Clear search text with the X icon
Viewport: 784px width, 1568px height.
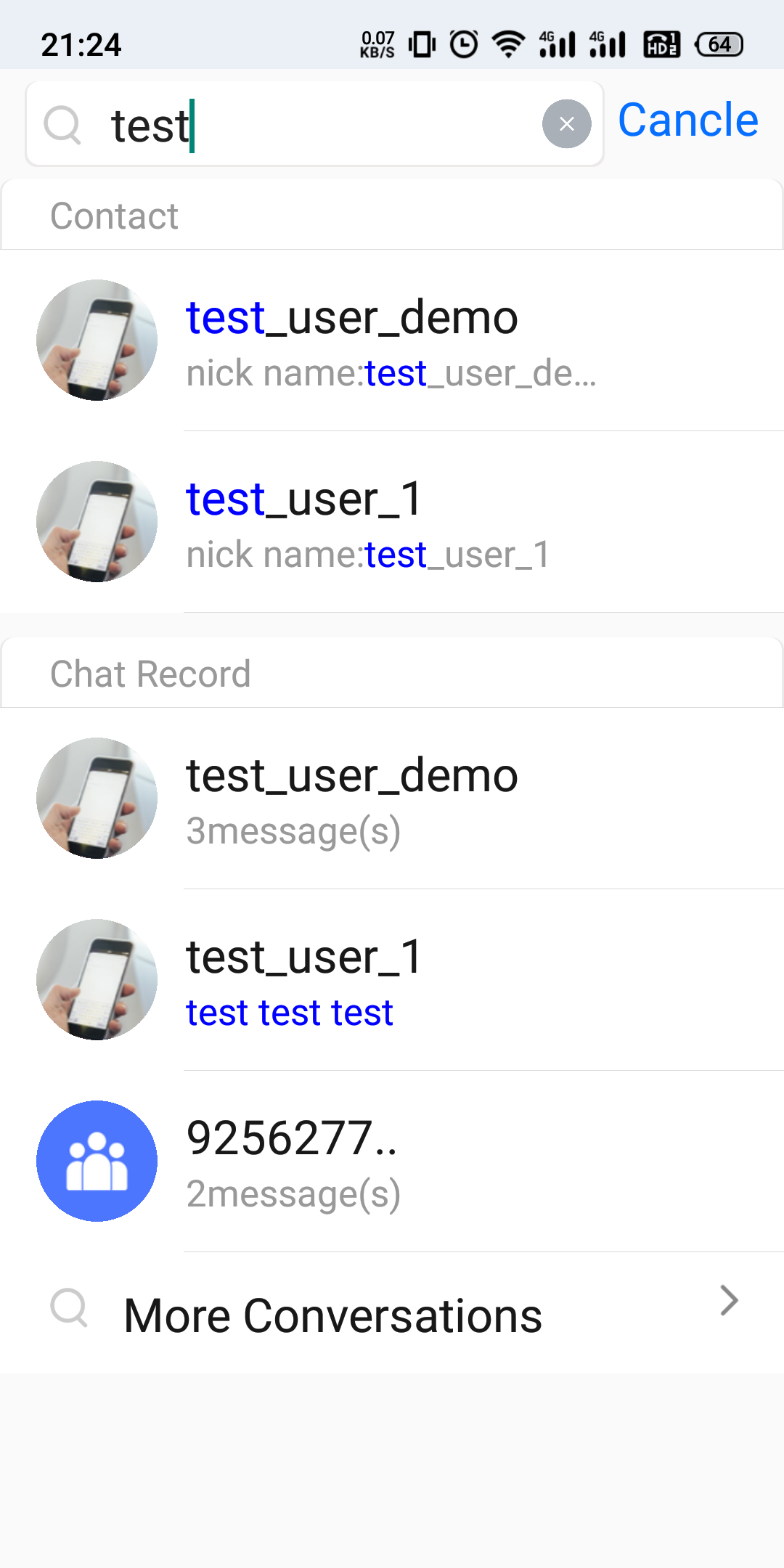[x=566, y=124]
